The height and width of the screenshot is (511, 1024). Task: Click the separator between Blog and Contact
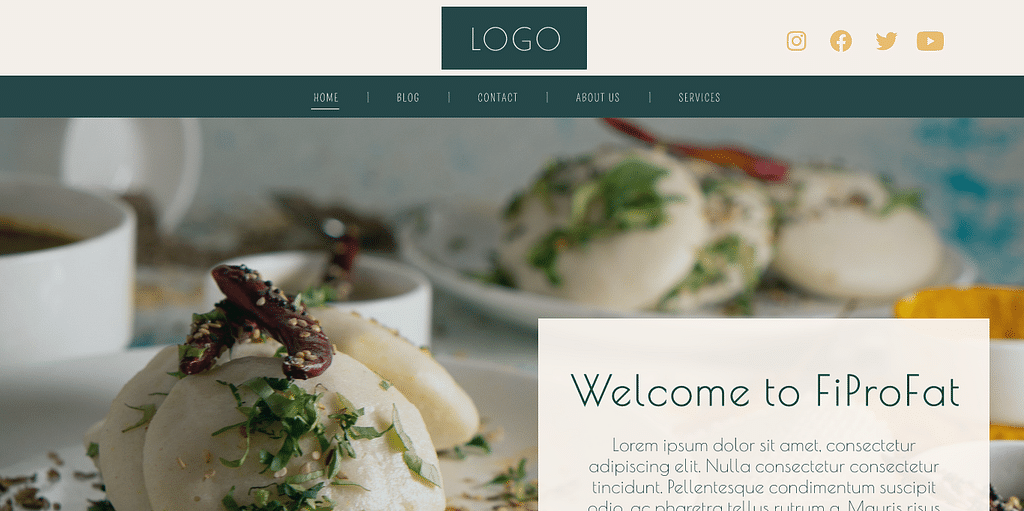(x=449, y=97)
